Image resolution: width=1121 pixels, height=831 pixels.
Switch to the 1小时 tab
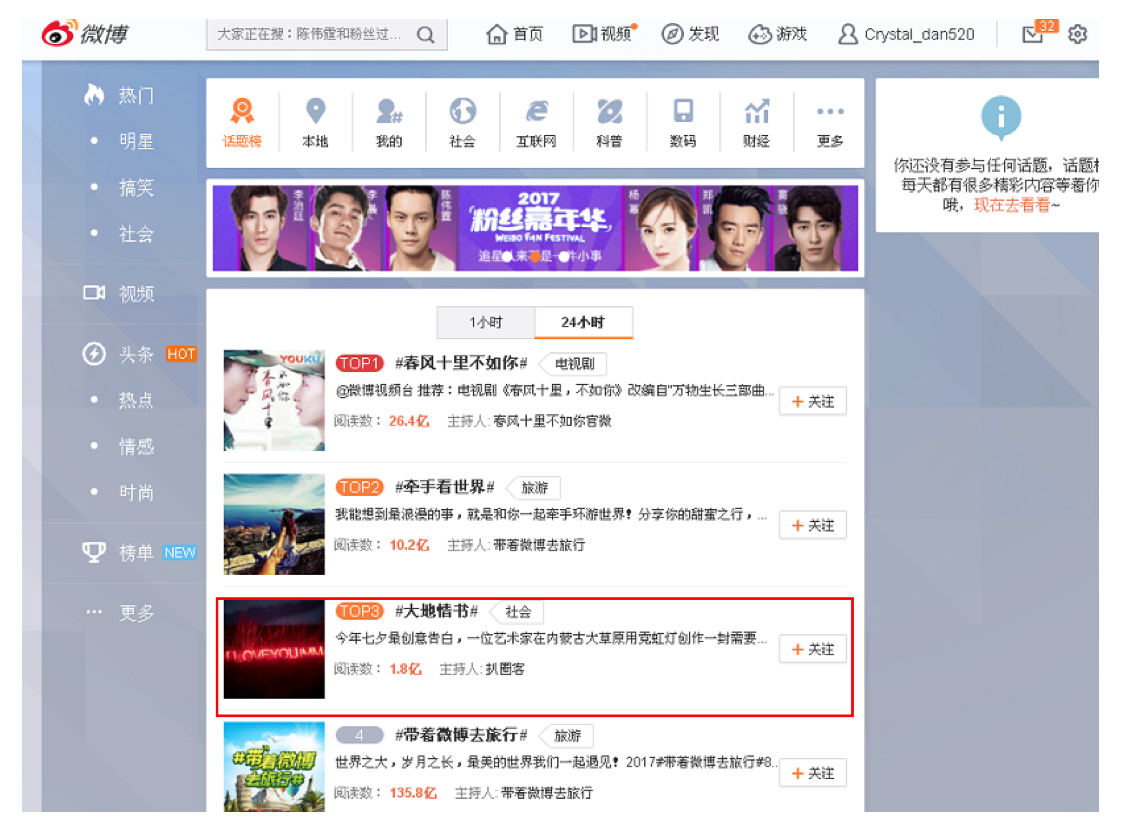click(x=486, y=323)
